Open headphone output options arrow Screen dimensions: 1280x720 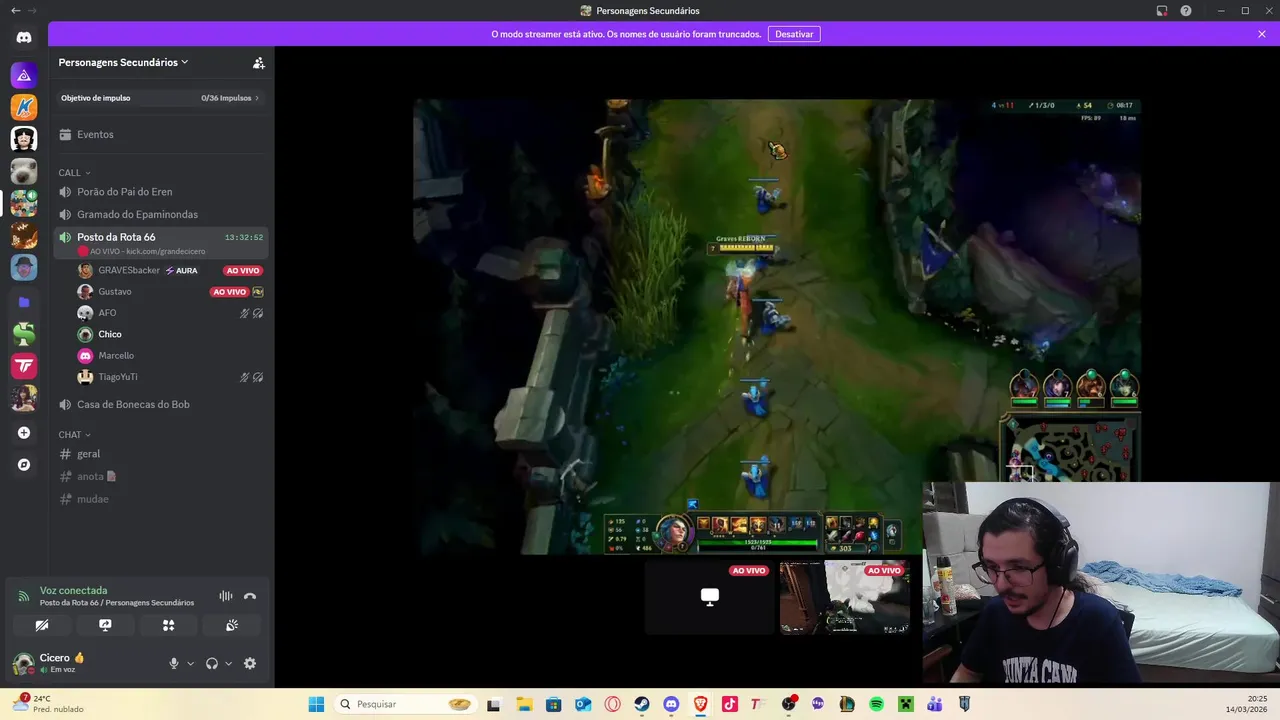click(228, 663)
